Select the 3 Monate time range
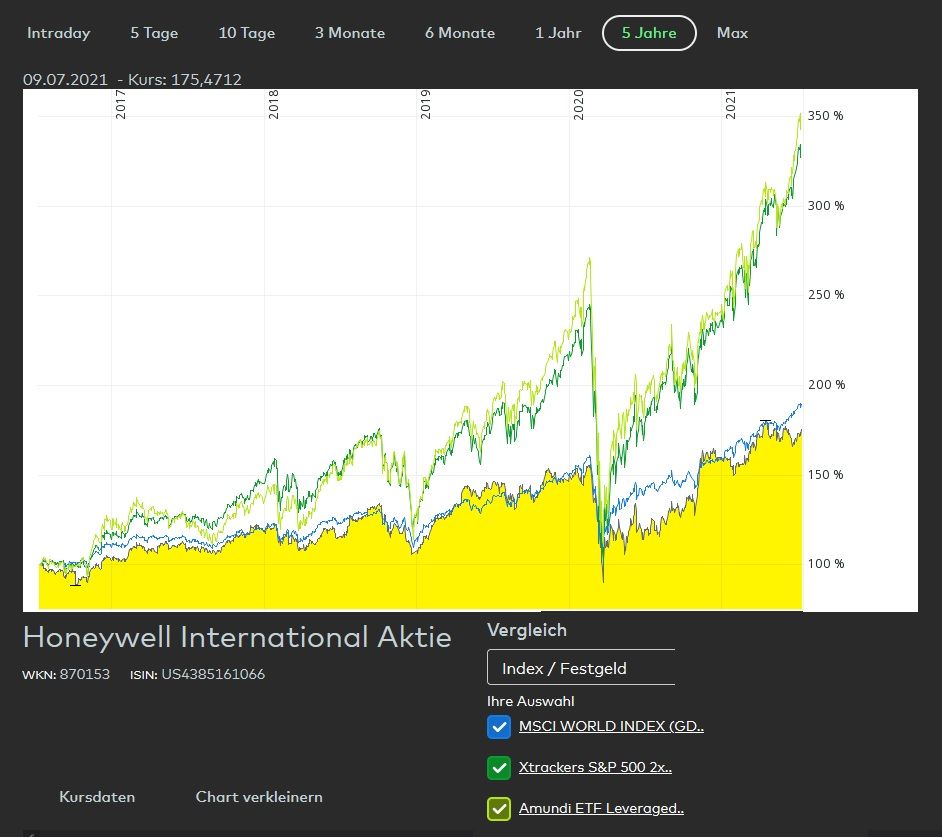 coord(349,33)
